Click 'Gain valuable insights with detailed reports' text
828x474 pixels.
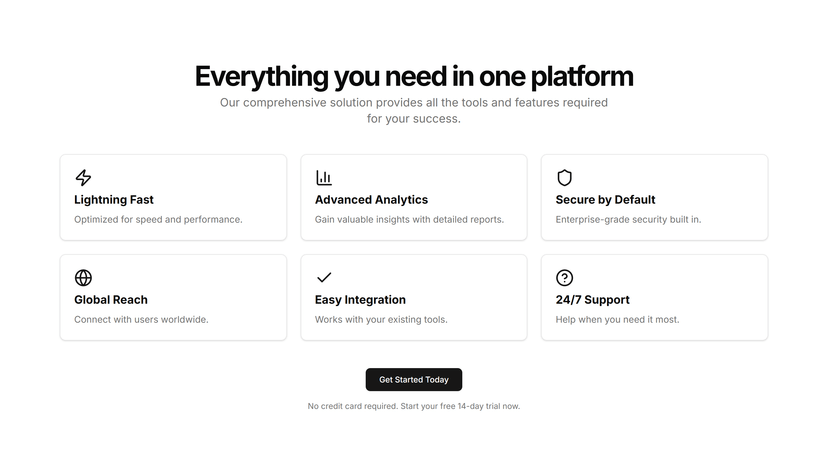point(409,220)
